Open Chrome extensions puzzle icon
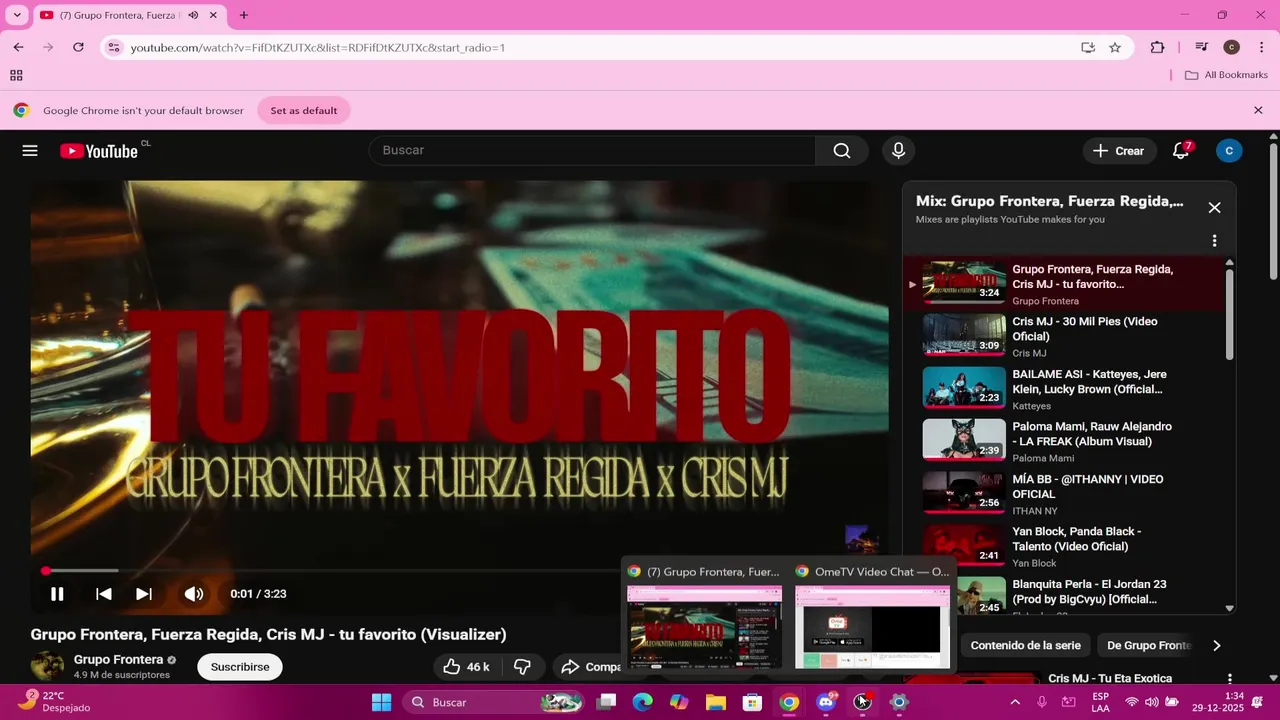1280x720 pixels. (1158, 47)
